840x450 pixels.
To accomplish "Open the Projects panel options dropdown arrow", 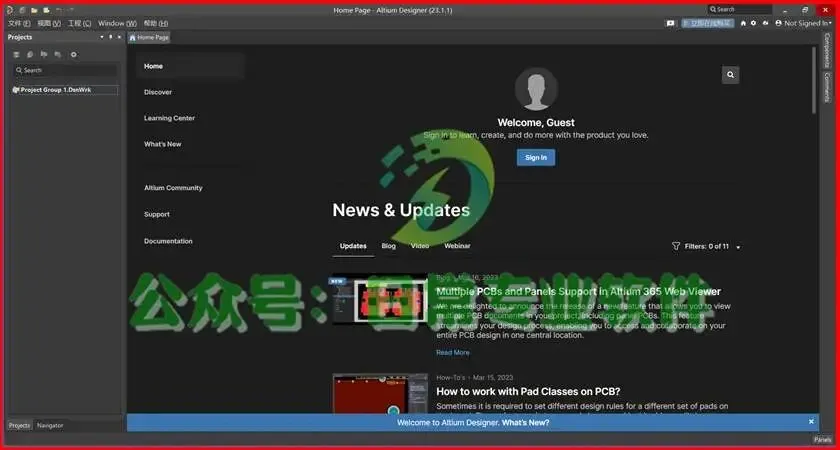I will [x=102, y=37].
